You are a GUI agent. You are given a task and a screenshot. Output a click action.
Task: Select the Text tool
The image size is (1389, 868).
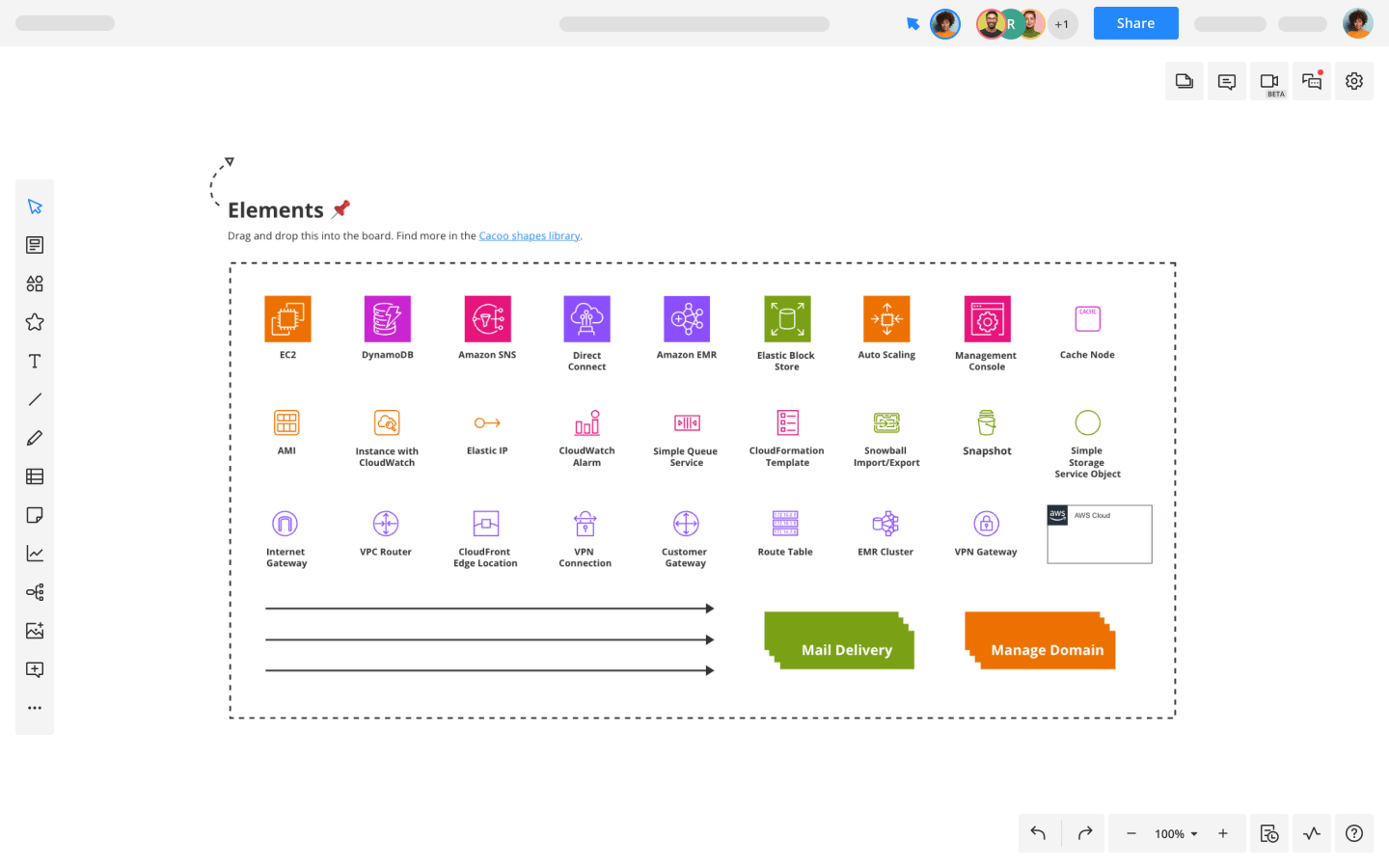[x=35, y=361]
